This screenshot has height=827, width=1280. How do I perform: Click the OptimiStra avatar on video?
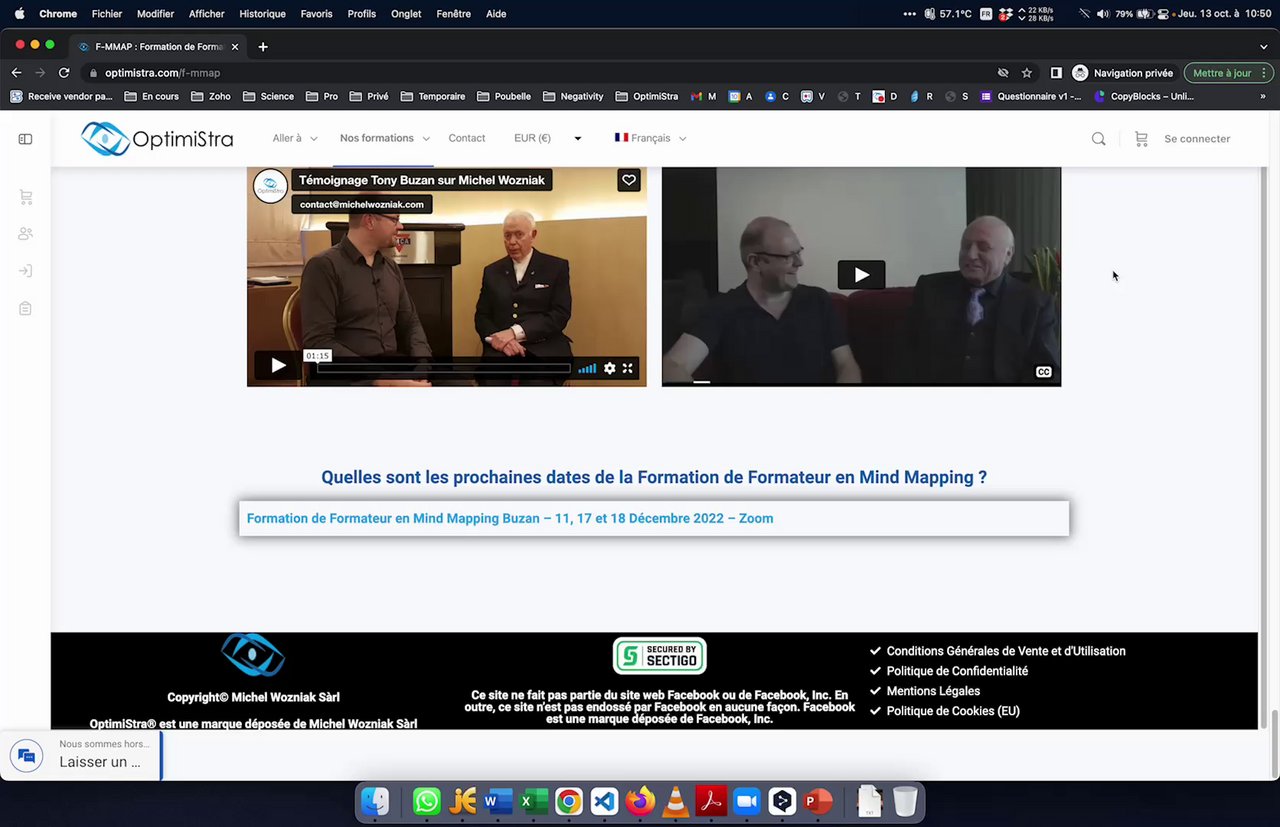pos(270,186)
